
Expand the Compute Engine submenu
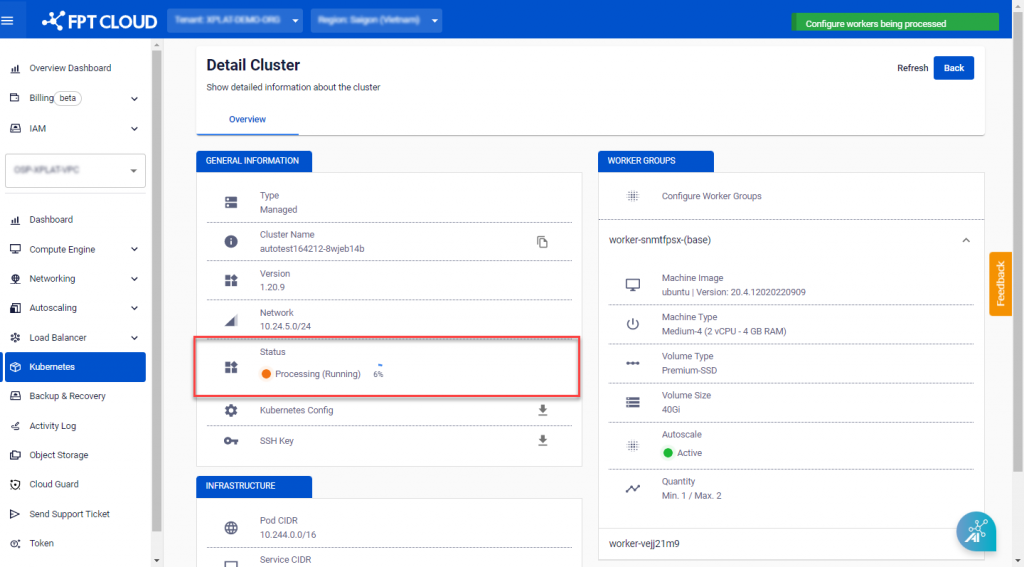(x=134, y=249)
